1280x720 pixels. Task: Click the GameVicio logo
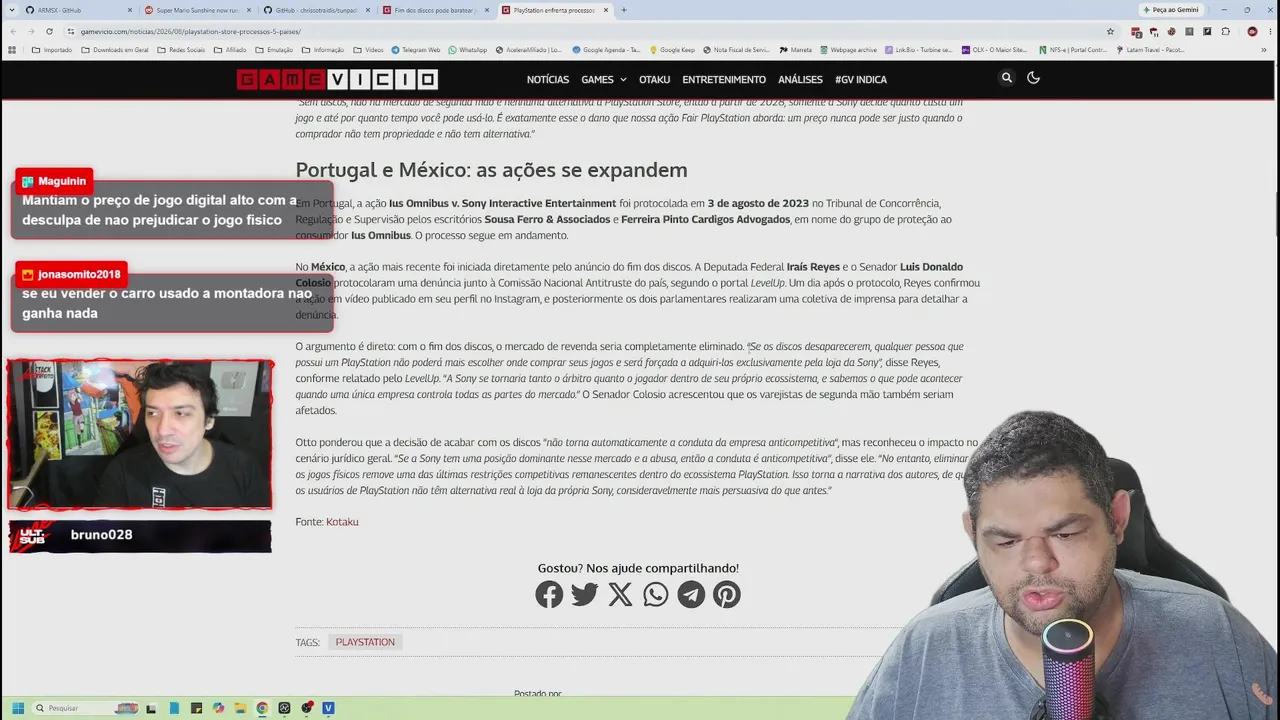(x=337, y=79)
